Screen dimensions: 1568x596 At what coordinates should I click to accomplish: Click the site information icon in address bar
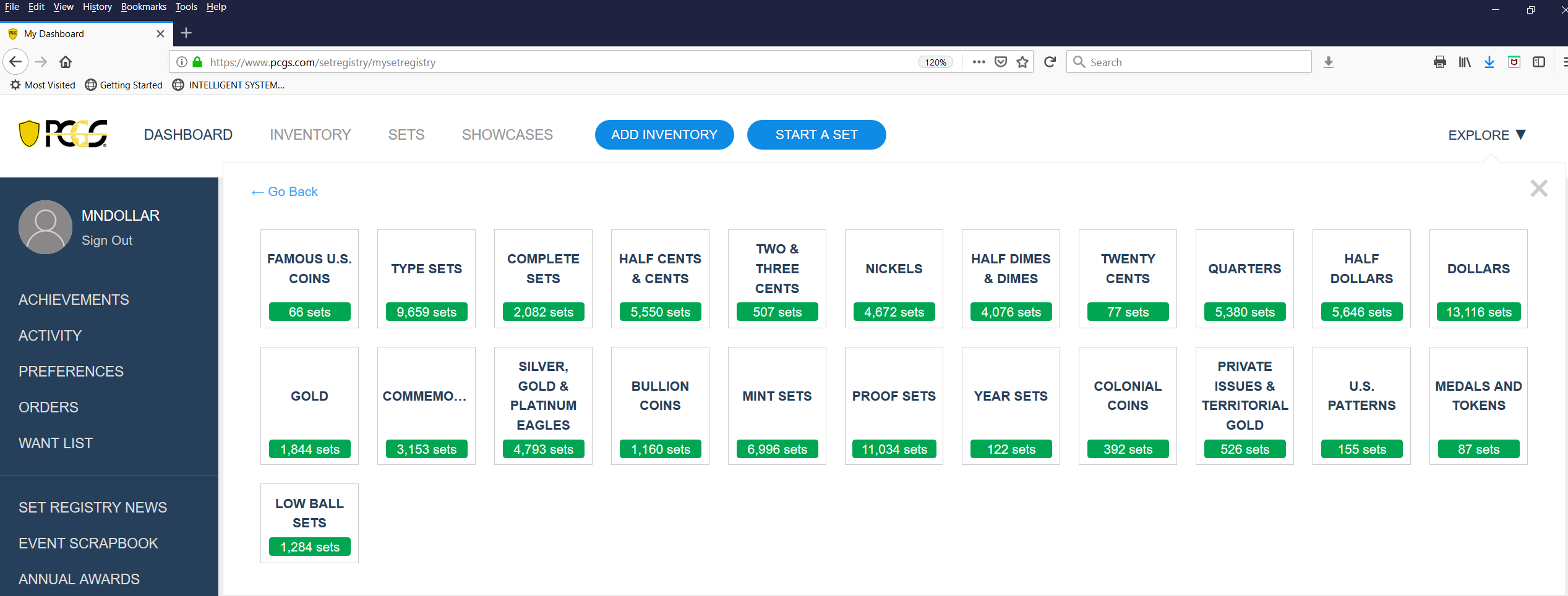182,62
